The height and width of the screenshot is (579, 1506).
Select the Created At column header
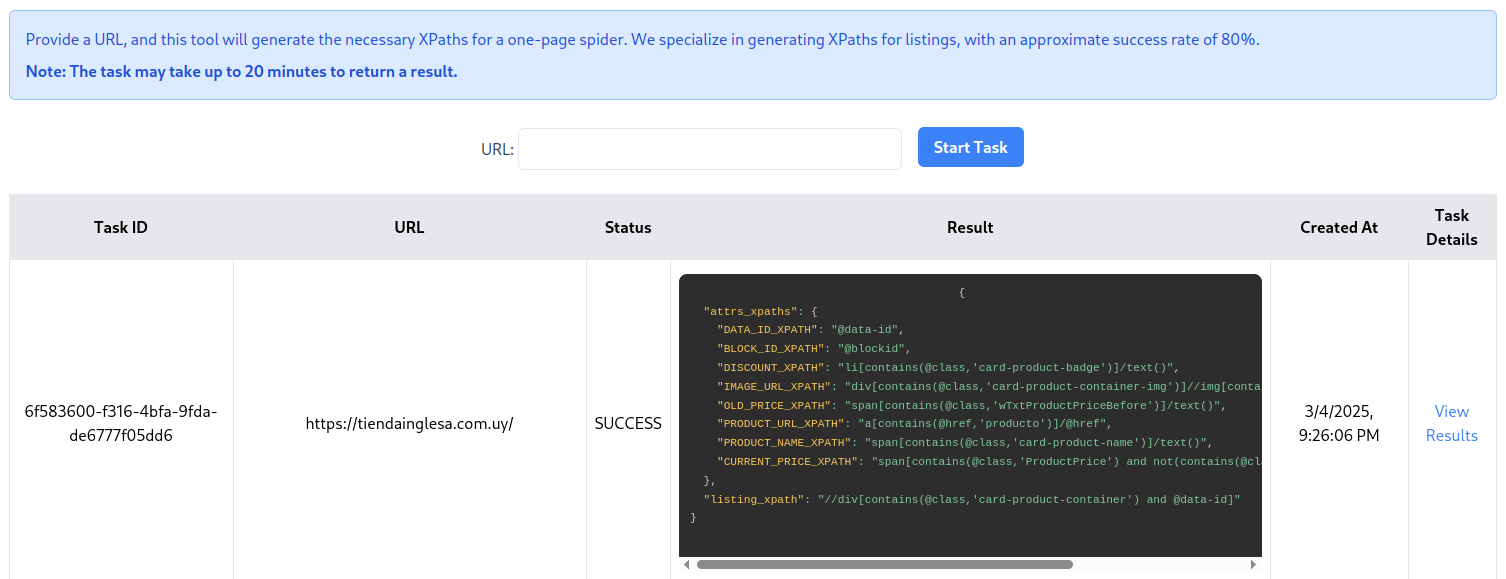pos(1338,227)
